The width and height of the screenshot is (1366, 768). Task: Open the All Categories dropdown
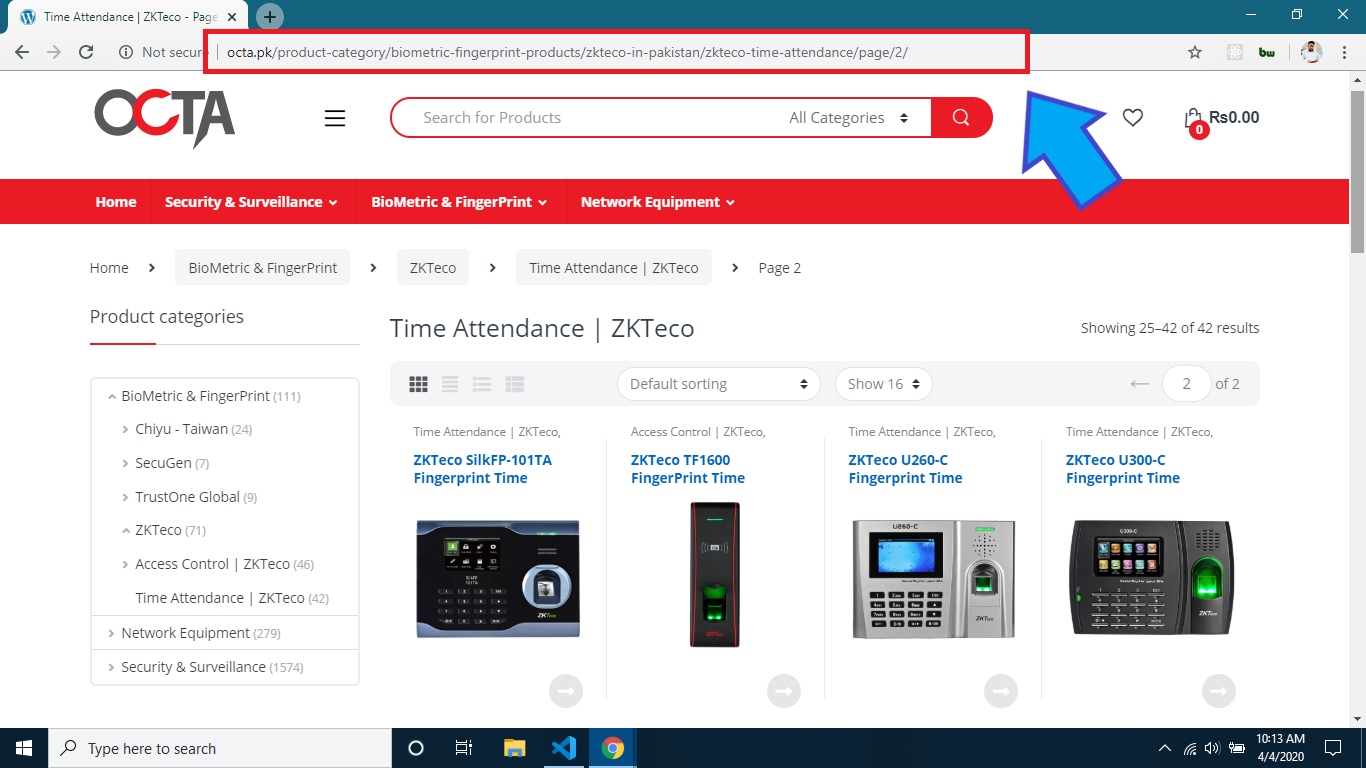848,118
